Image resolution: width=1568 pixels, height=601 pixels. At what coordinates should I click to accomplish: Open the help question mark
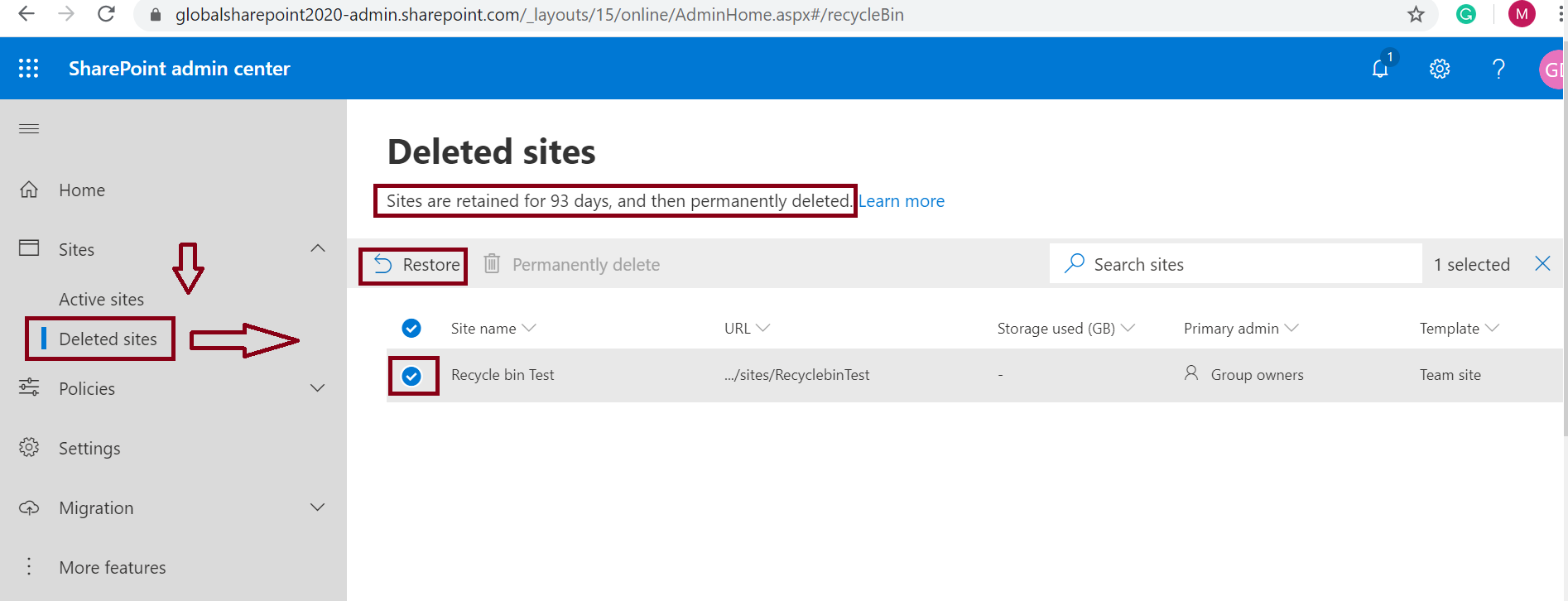click(1498, 69)
